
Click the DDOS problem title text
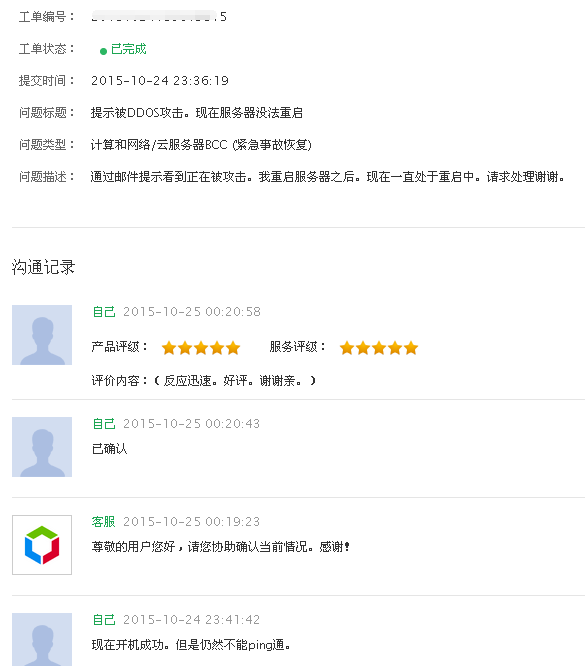(197, 113)
